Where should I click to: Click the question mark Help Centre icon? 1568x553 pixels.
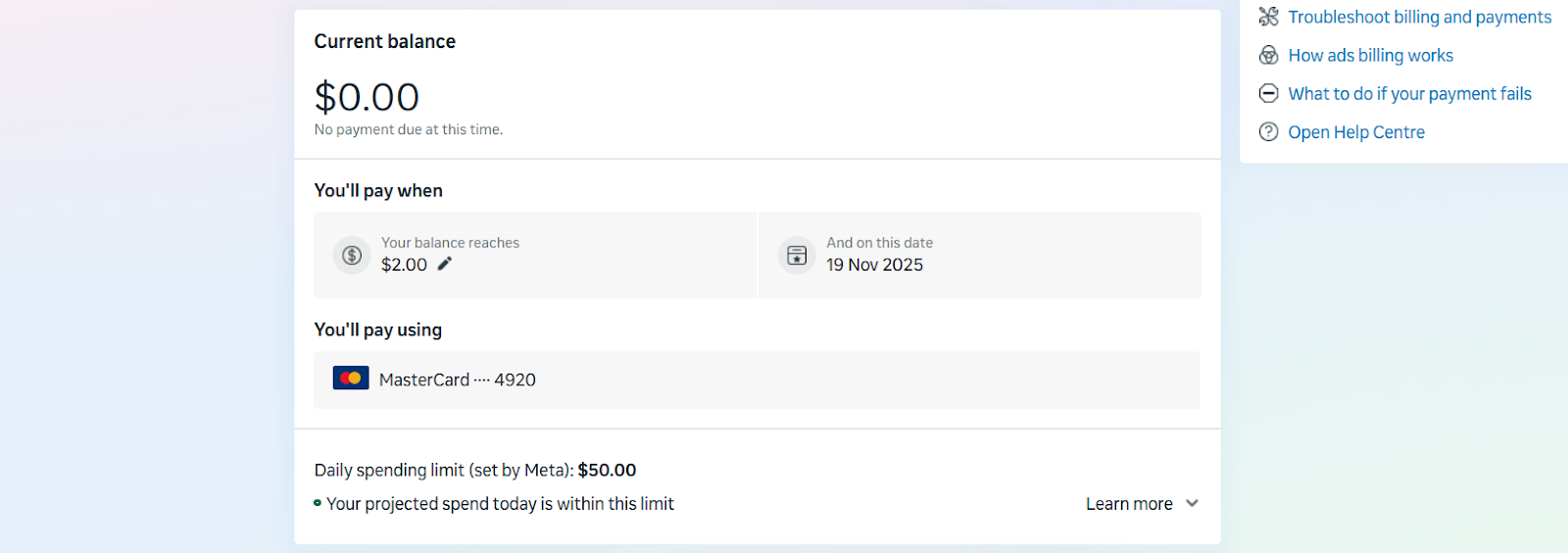point(1268,131)
